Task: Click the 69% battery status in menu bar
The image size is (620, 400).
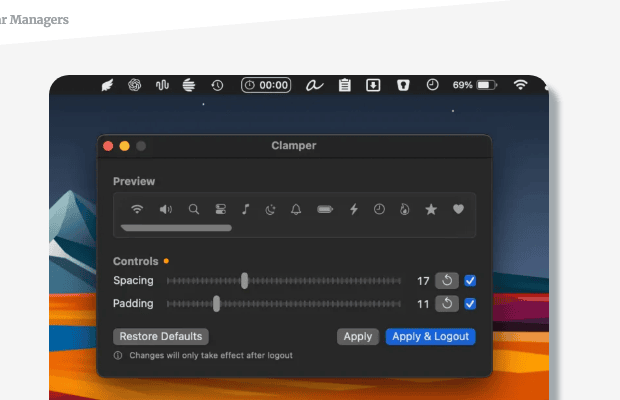Action: pos(475,85)
